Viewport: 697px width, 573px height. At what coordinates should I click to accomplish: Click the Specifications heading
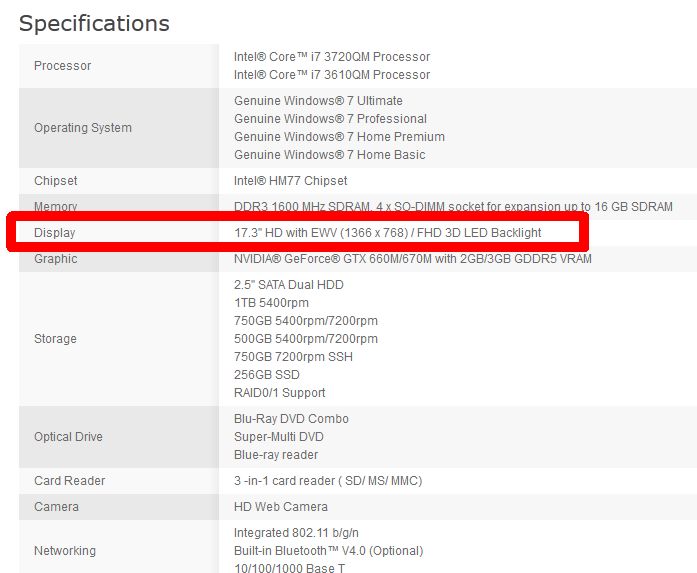point(94,23)
